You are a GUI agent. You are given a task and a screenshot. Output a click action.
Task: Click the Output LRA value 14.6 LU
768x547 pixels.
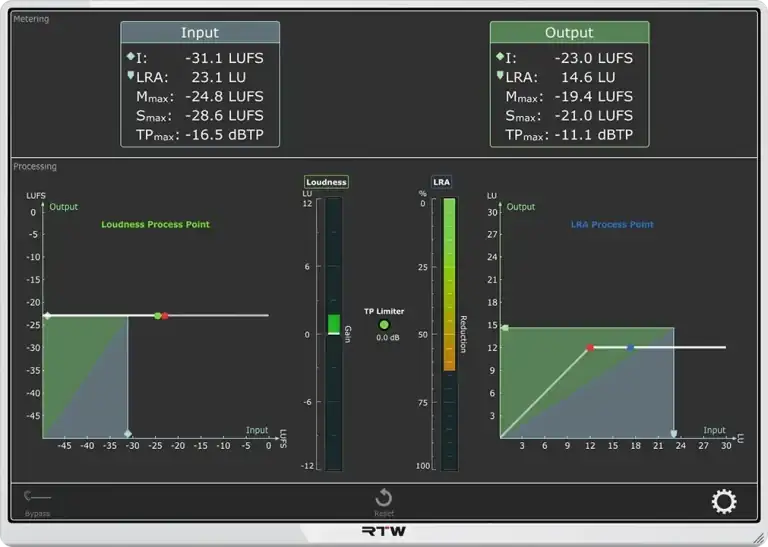(588, 77)
